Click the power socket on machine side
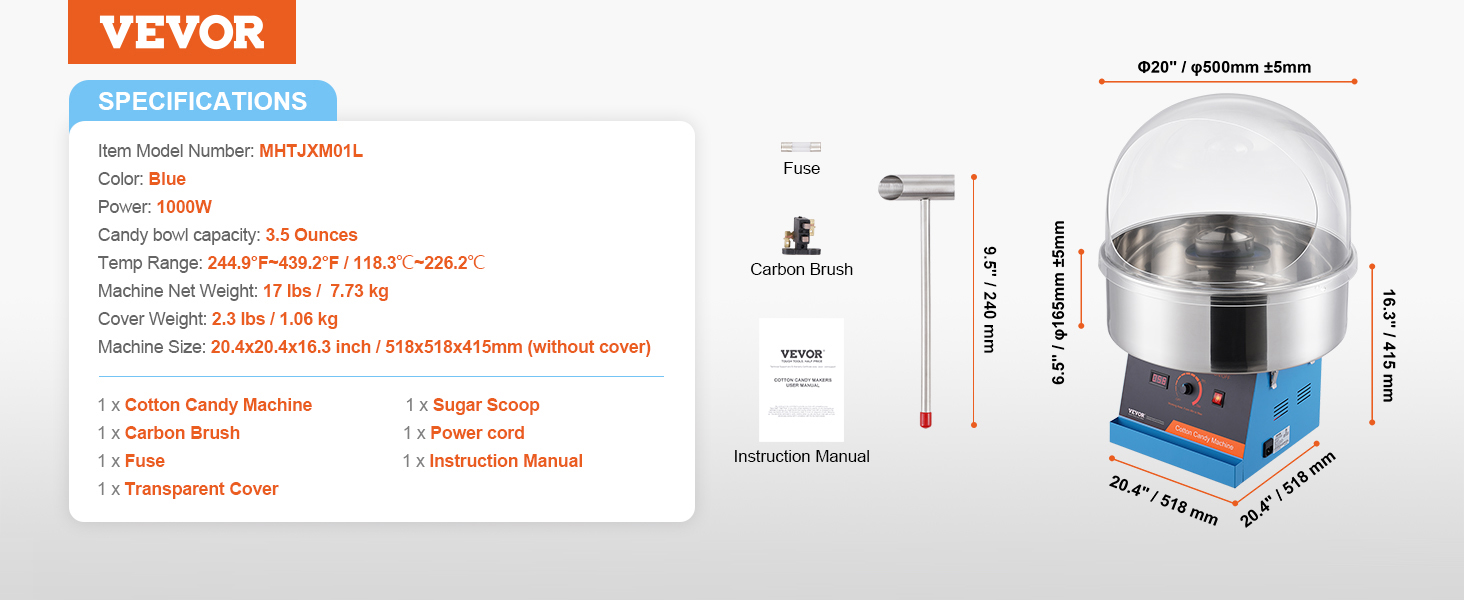 pyautogui.click(x=1269, y=450)
